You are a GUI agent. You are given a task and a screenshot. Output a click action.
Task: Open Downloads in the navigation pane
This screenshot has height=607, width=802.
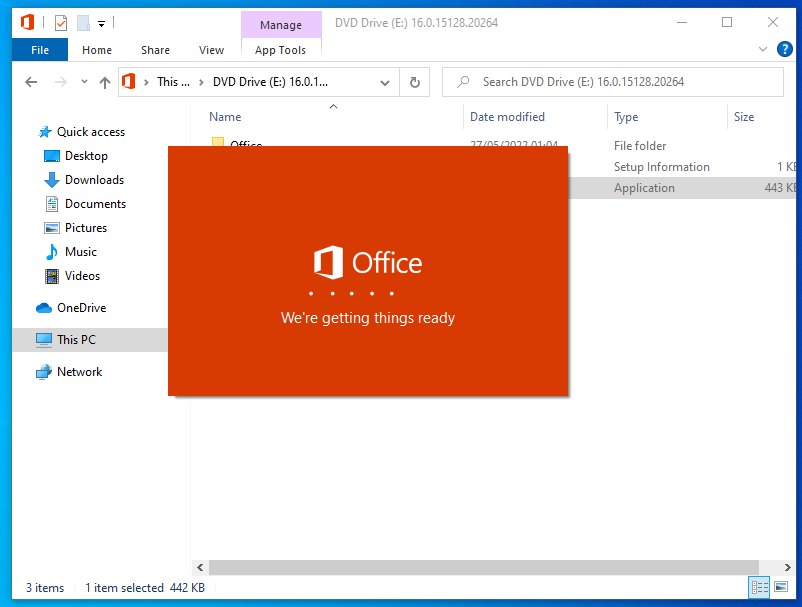point(94,180)
